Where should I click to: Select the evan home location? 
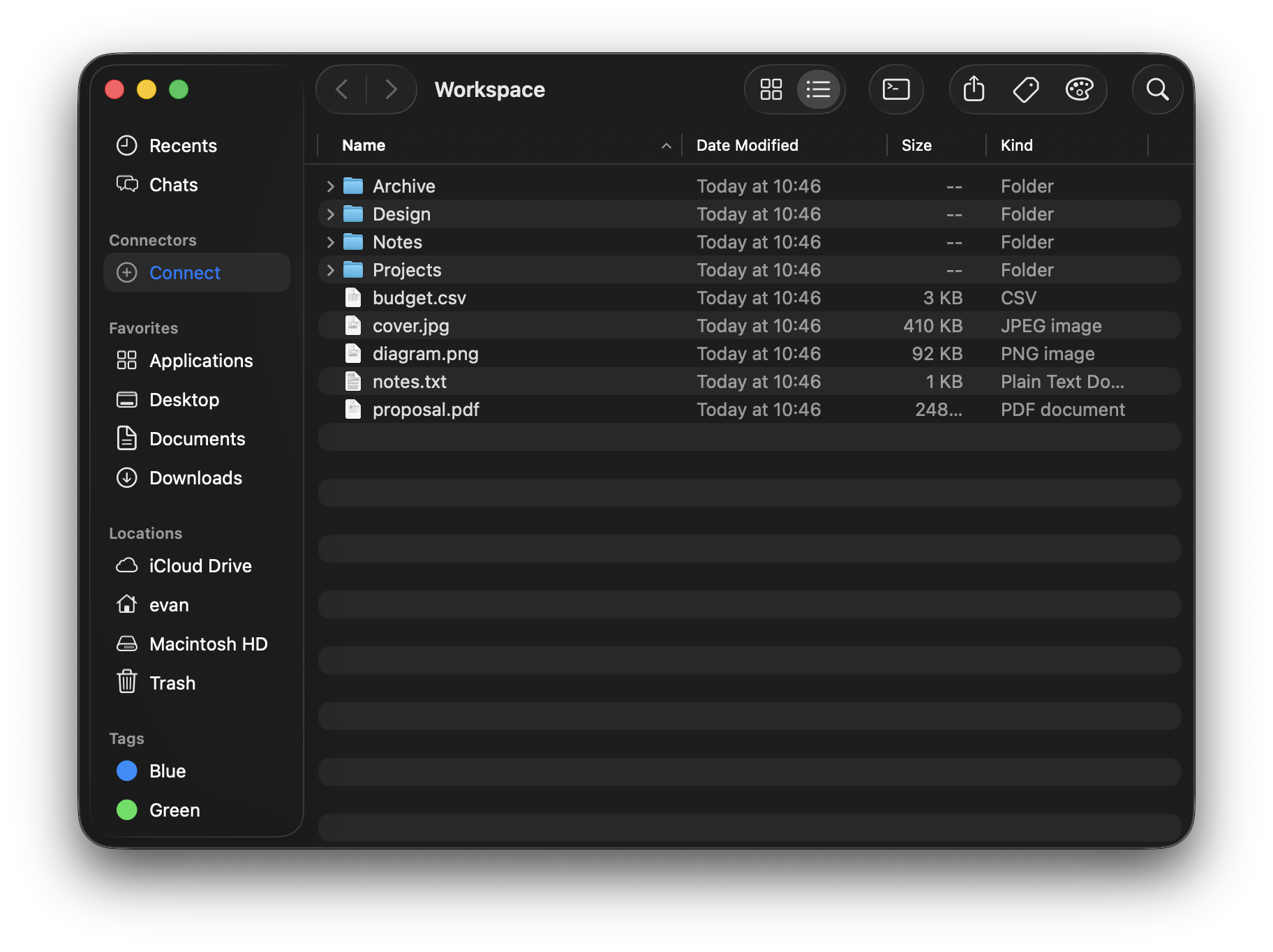196,605
